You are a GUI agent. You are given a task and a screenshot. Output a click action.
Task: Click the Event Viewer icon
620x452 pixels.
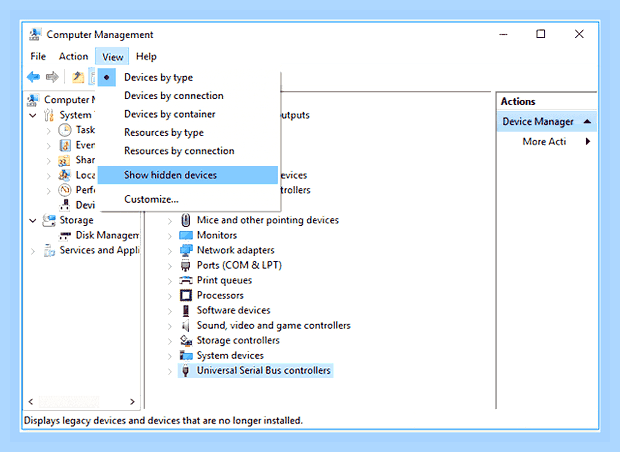coord(65,145)
